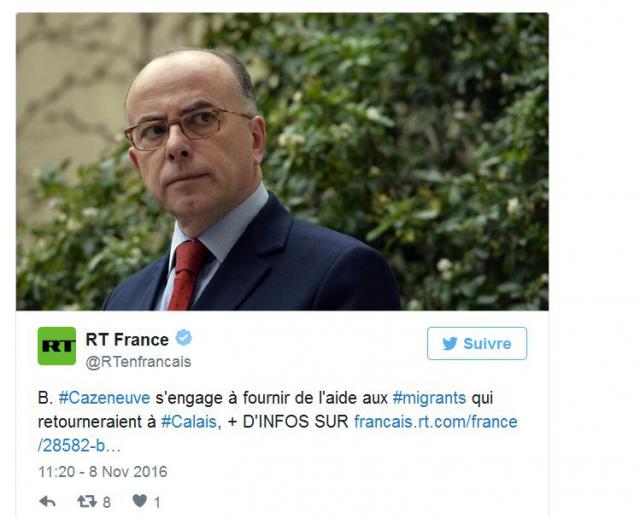
Task: Click the blue verified badge
Action: pos(184,338)
